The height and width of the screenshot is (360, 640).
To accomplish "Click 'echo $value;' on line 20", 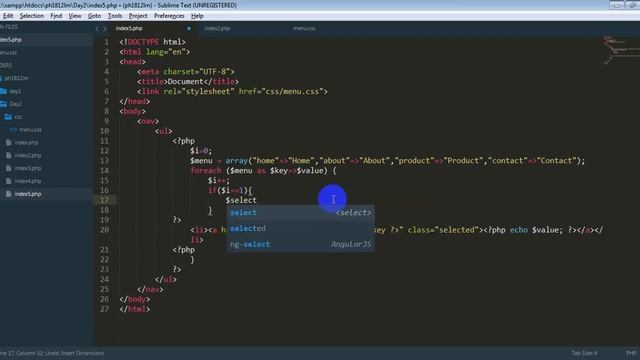I will click(x=536, y=230).
